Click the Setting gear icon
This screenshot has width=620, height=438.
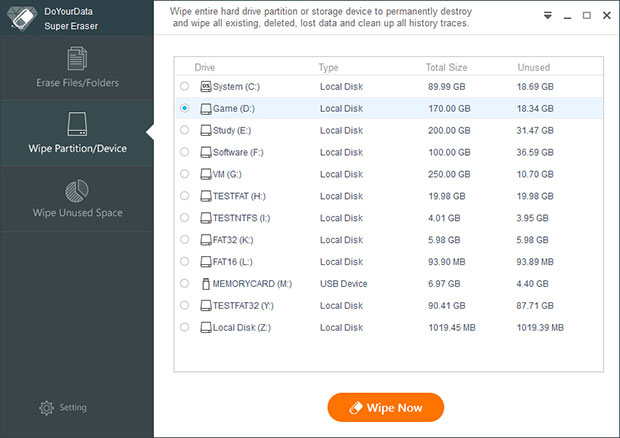point(47,408)
